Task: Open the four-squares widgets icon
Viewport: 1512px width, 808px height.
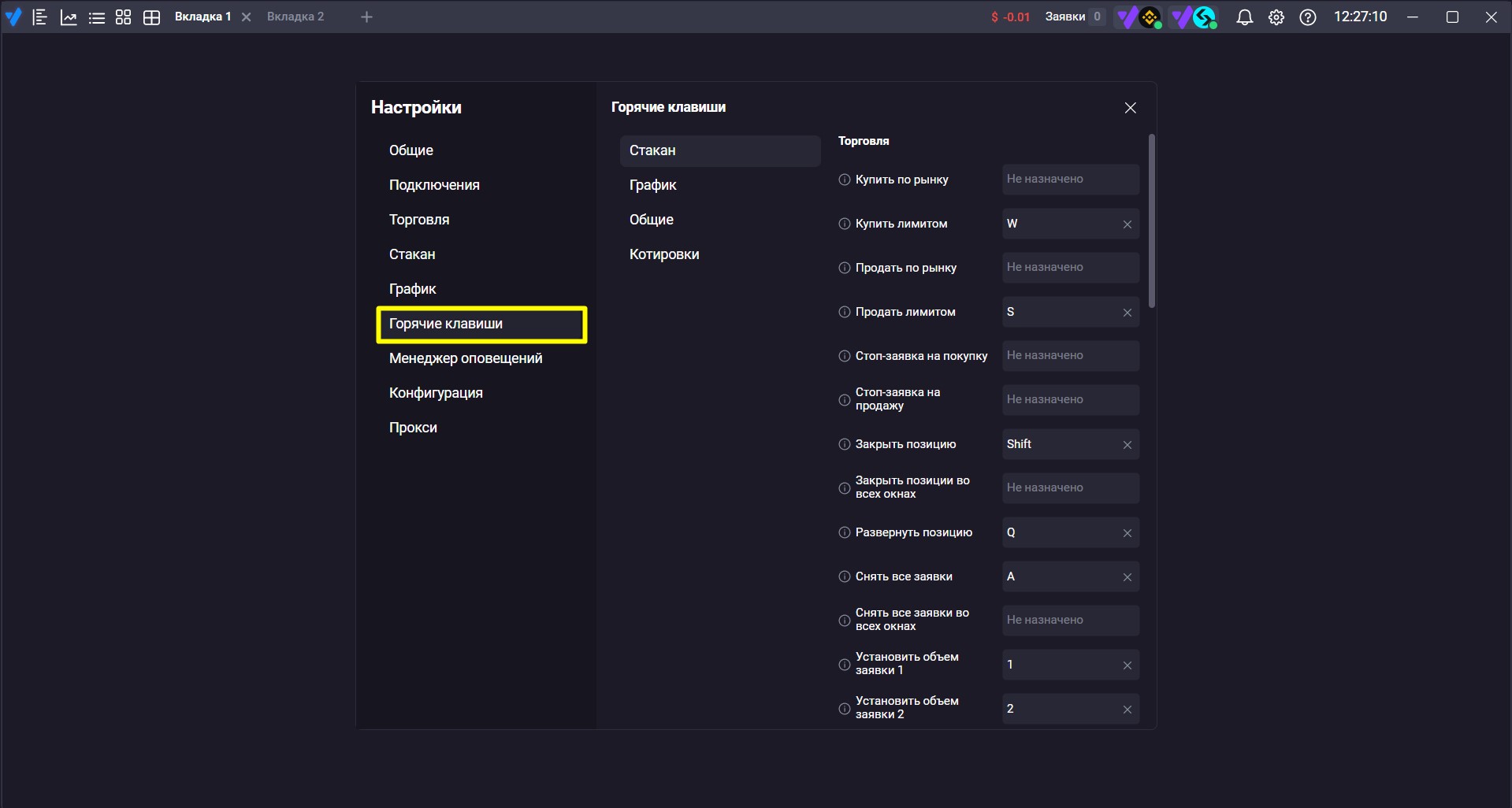Action: tap(123, 17)
